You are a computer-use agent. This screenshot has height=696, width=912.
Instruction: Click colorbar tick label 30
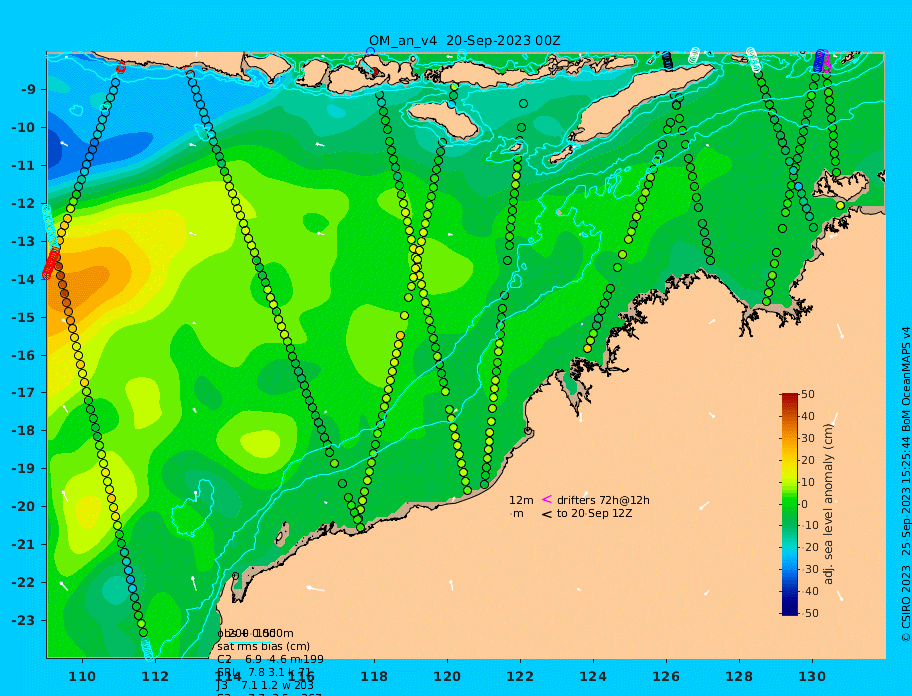(808, 438)
